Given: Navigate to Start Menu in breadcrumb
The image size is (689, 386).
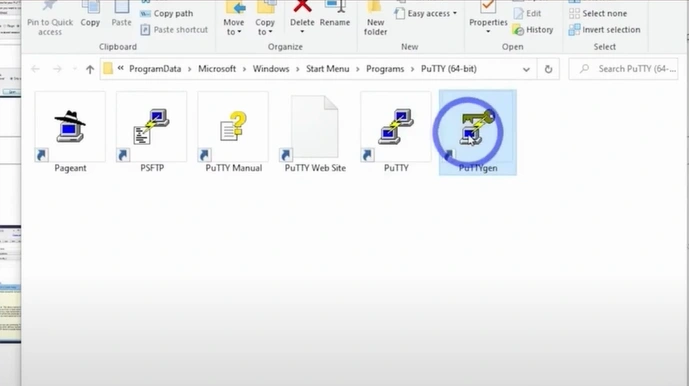Looking at the screenshot, I should (328, 69).
